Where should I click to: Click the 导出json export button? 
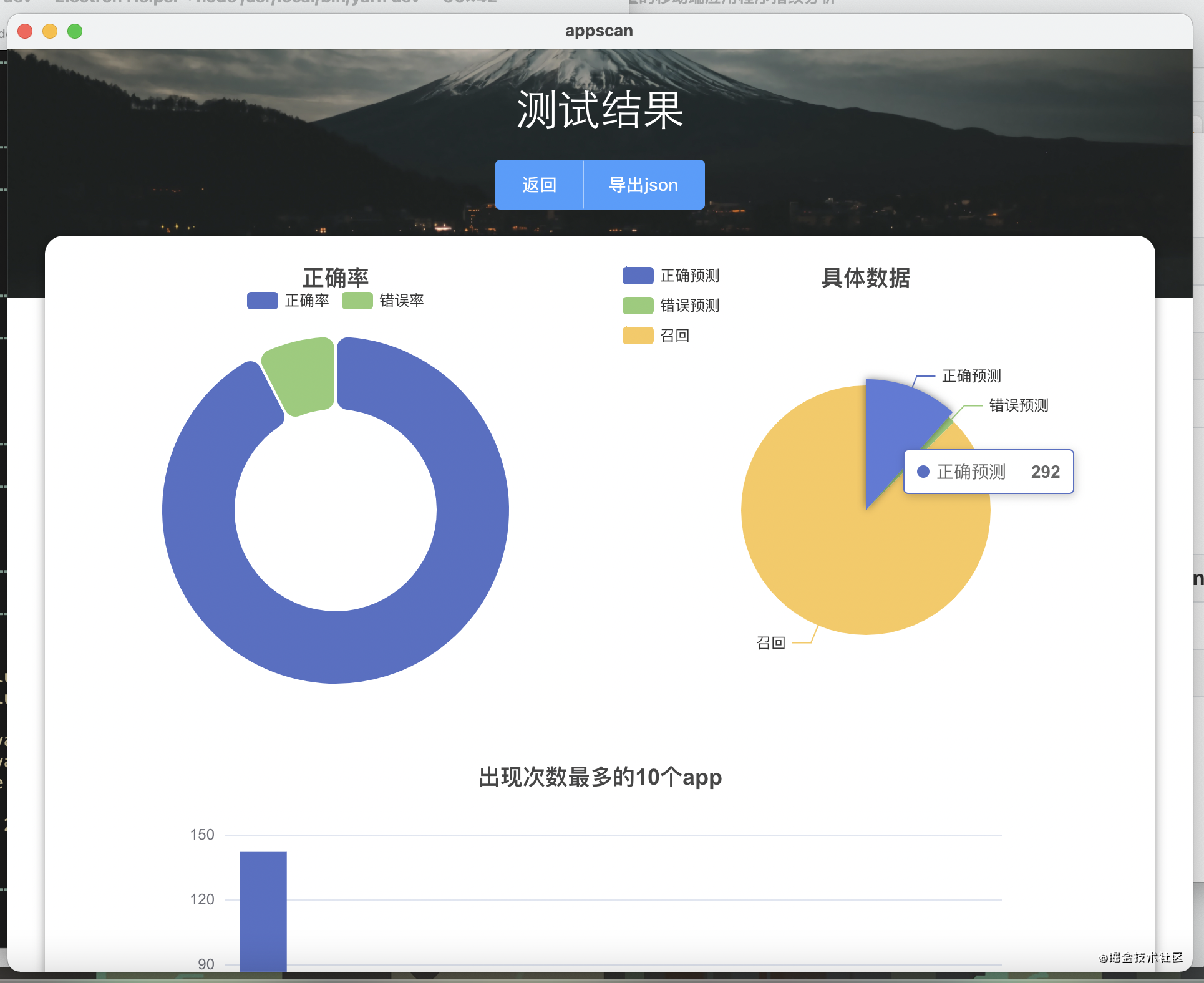[x=643, y=185]
